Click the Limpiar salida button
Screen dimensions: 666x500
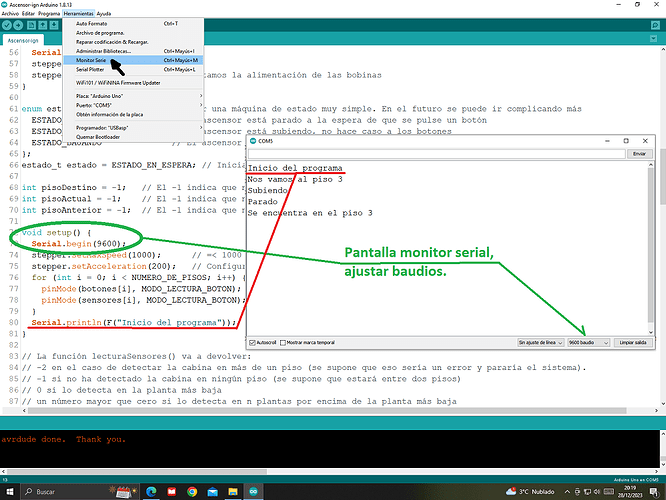point(633,342)
